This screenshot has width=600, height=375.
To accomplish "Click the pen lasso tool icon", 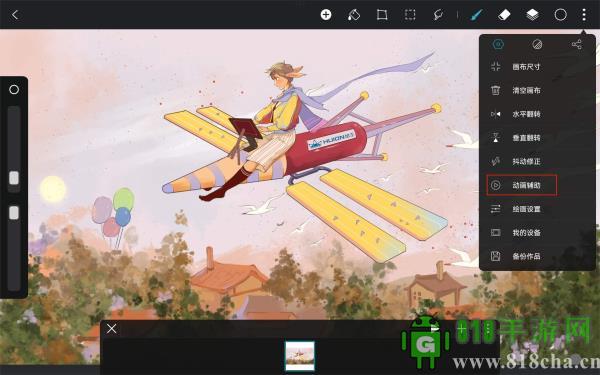I will point(438,15).
